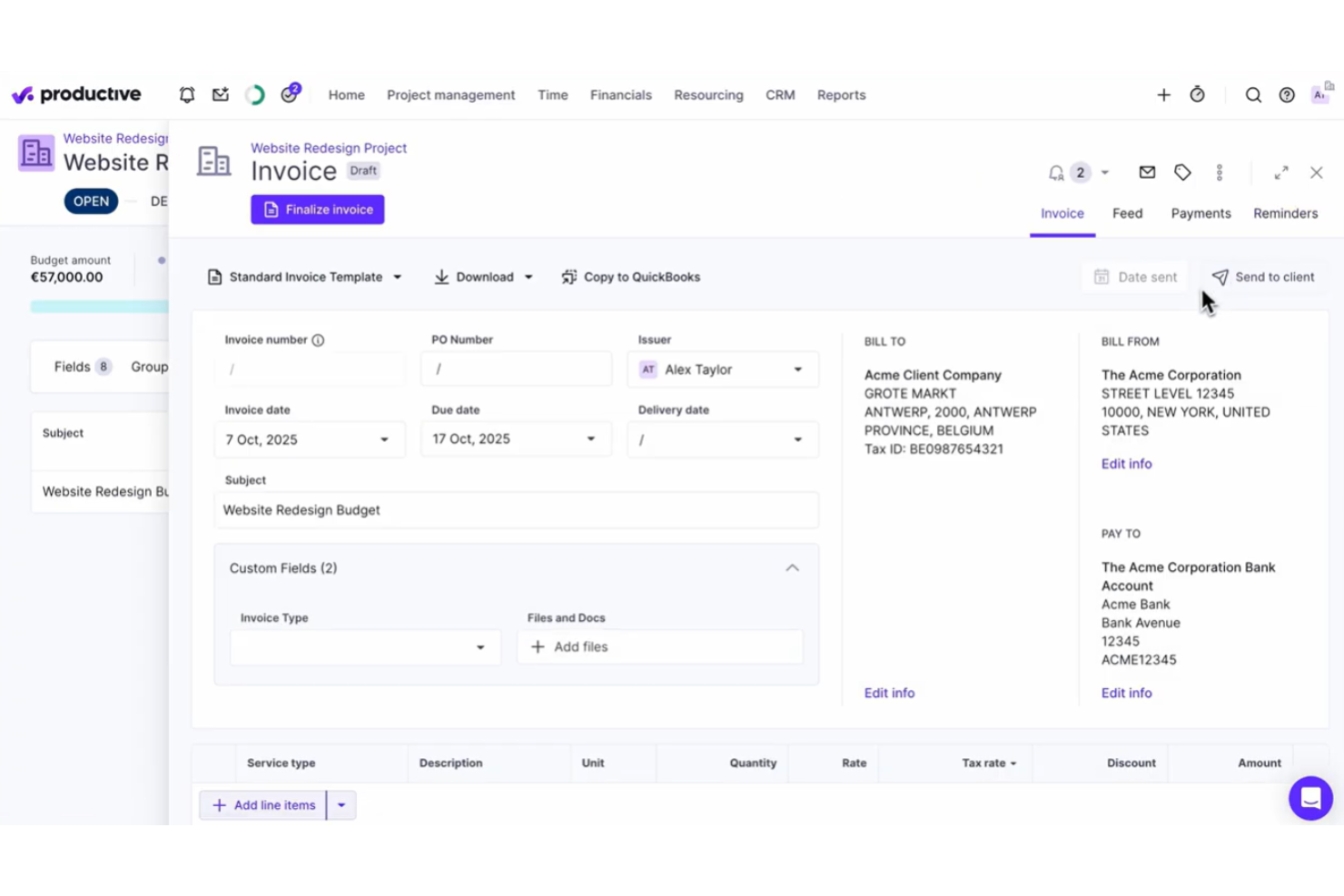The width and height of the screenshot is (1344, 896).
Task: Click the Invoice number field
Action: (x=310, y=369)
